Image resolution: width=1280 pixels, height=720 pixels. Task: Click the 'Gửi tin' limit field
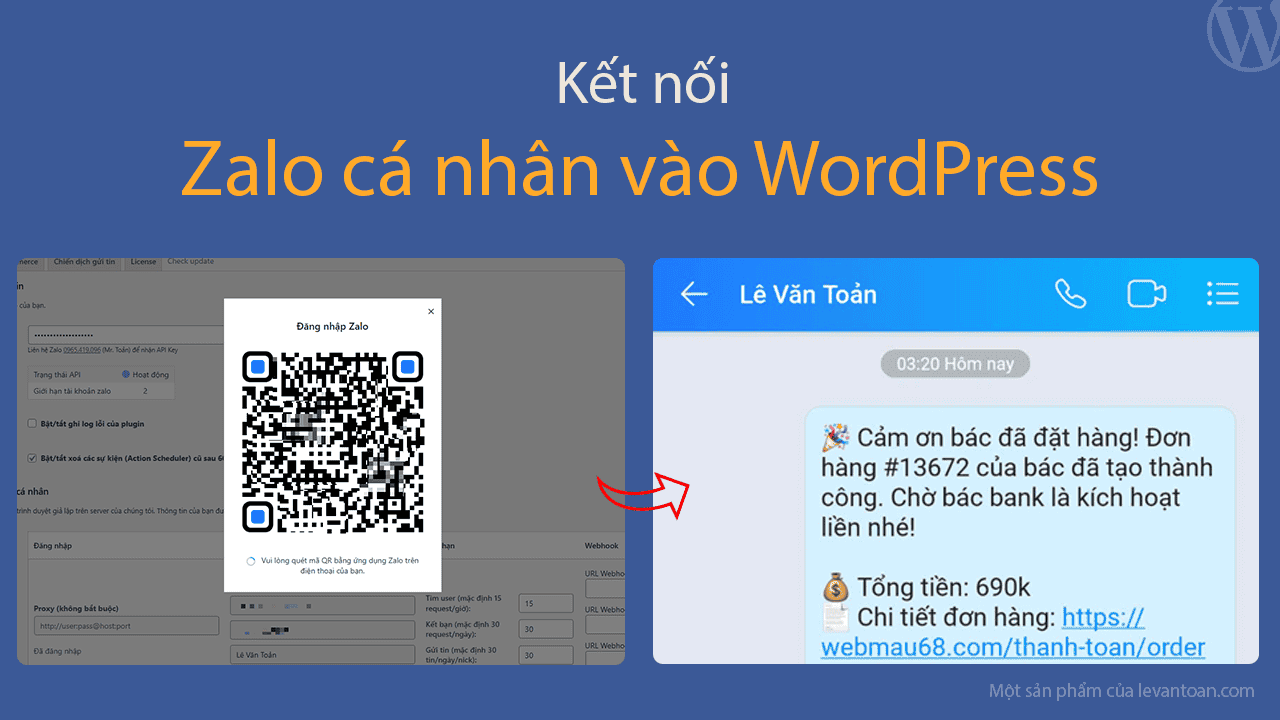(547, 655)
